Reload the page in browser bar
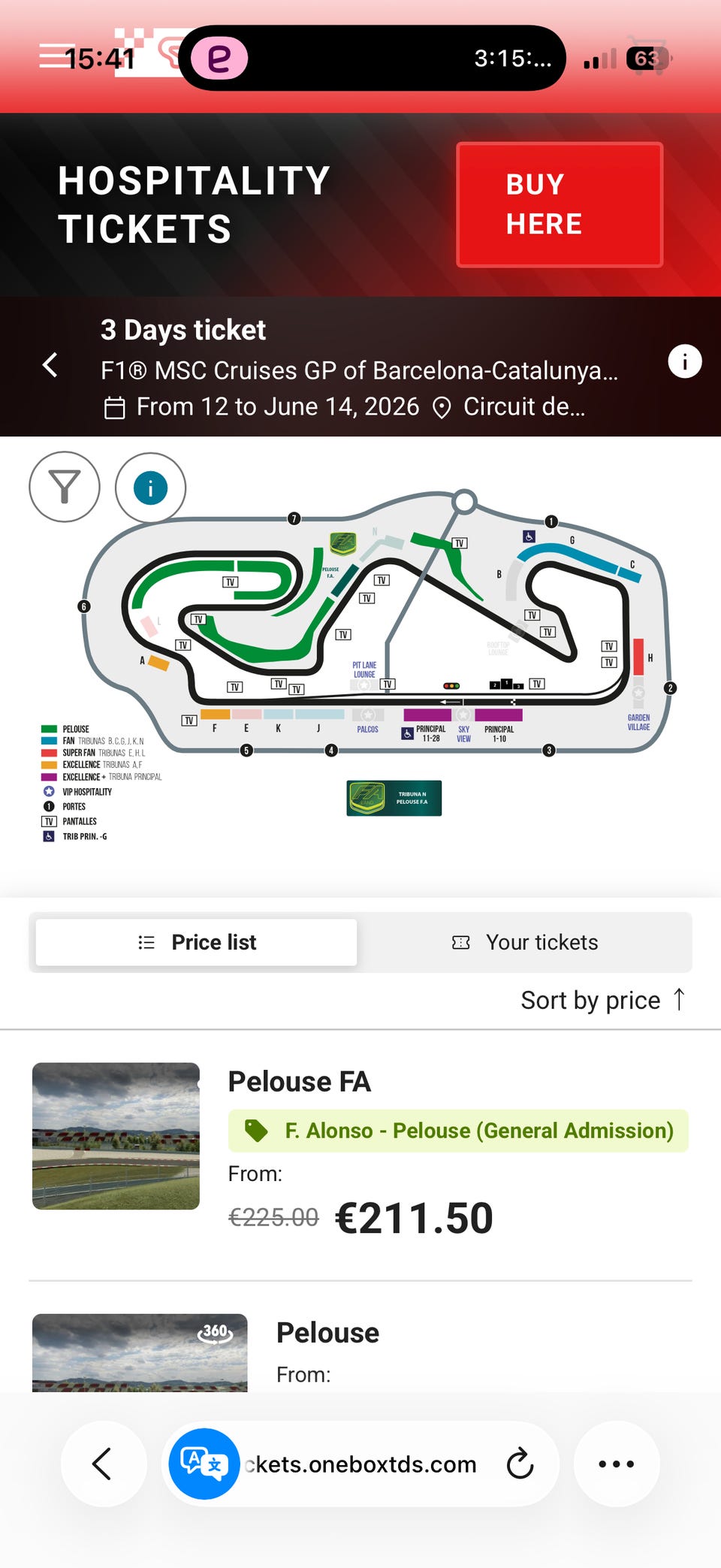 coord(520,1464)
